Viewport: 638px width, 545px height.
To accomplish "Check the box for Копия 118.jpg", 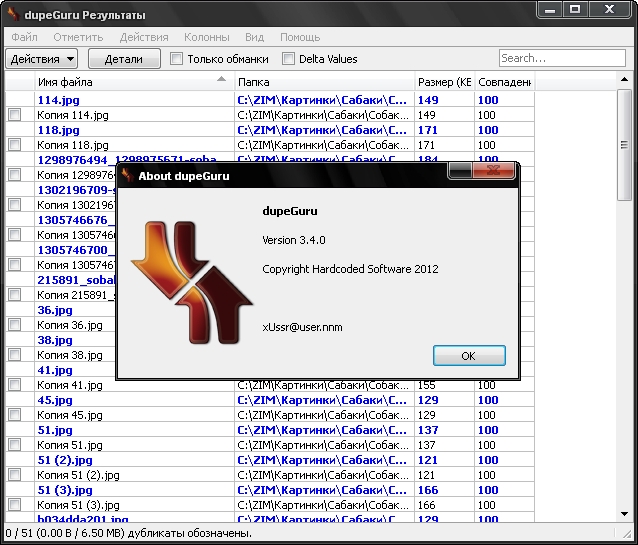I will pyautogui.click(x=15, y=144).
